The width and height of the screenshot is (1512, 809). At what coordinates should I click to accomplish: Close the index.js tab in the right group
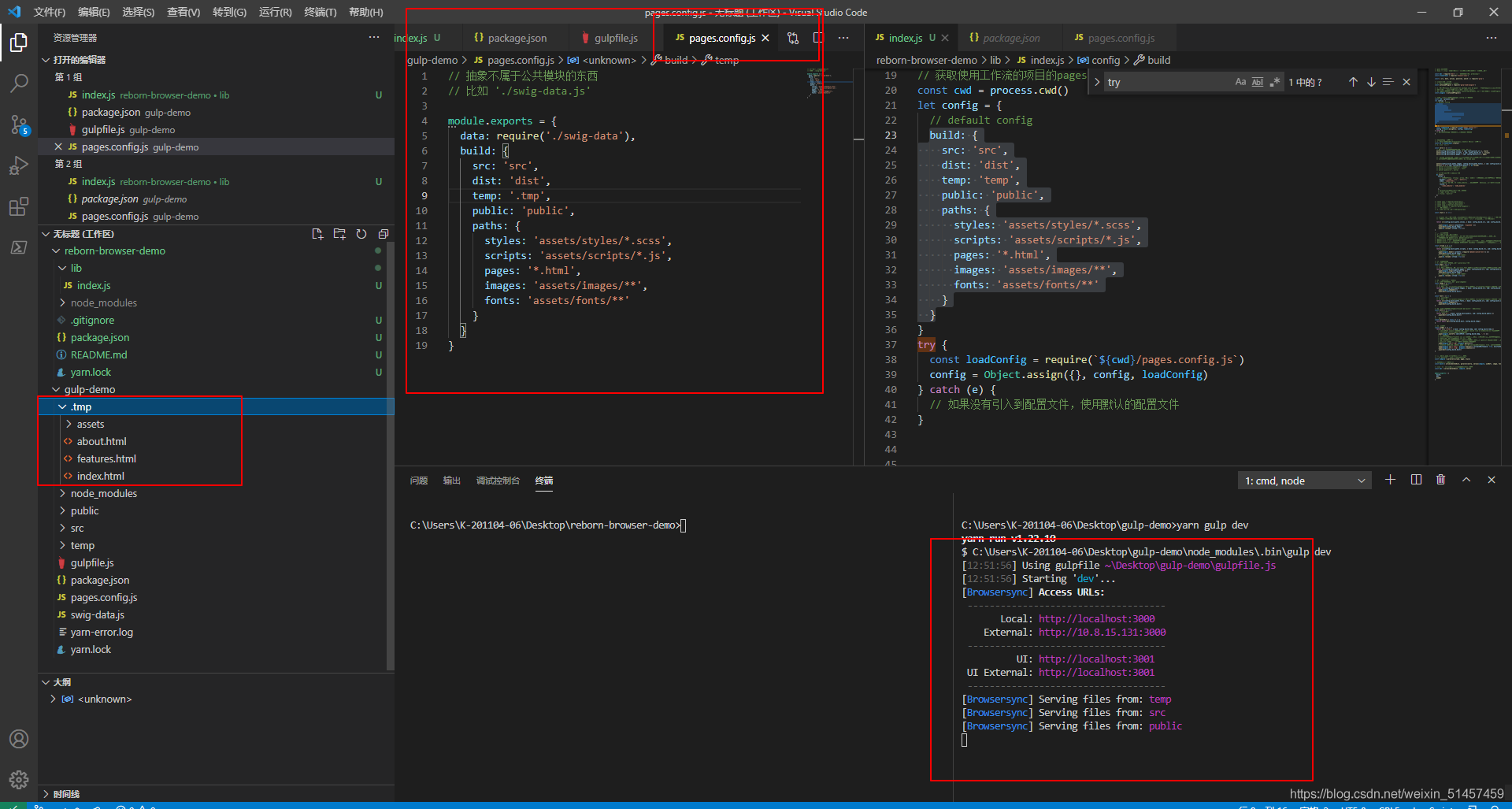pos(945,38)
